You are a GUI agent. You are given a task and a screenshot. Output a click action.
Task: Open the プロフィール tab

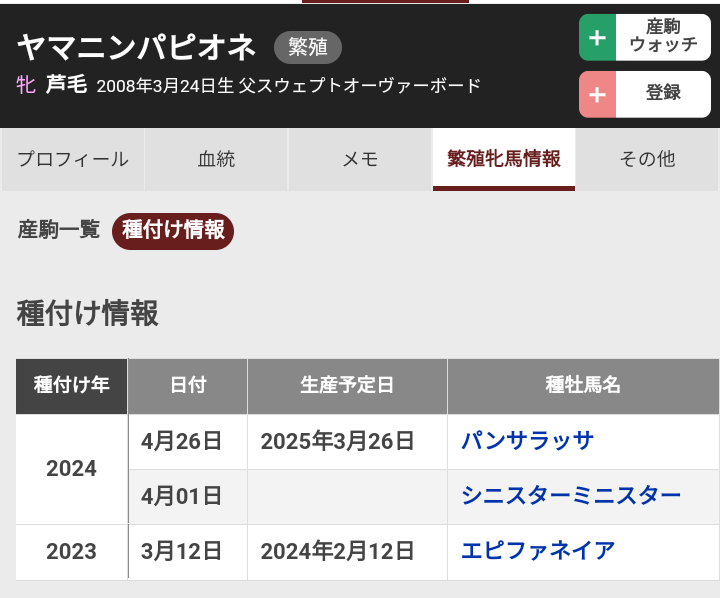(x=73, y=159)
